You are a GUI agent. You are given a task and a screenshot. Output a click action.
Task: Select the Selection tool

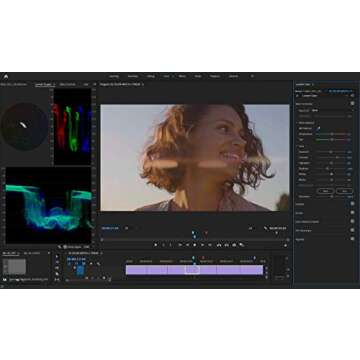[x=57, y=257]
